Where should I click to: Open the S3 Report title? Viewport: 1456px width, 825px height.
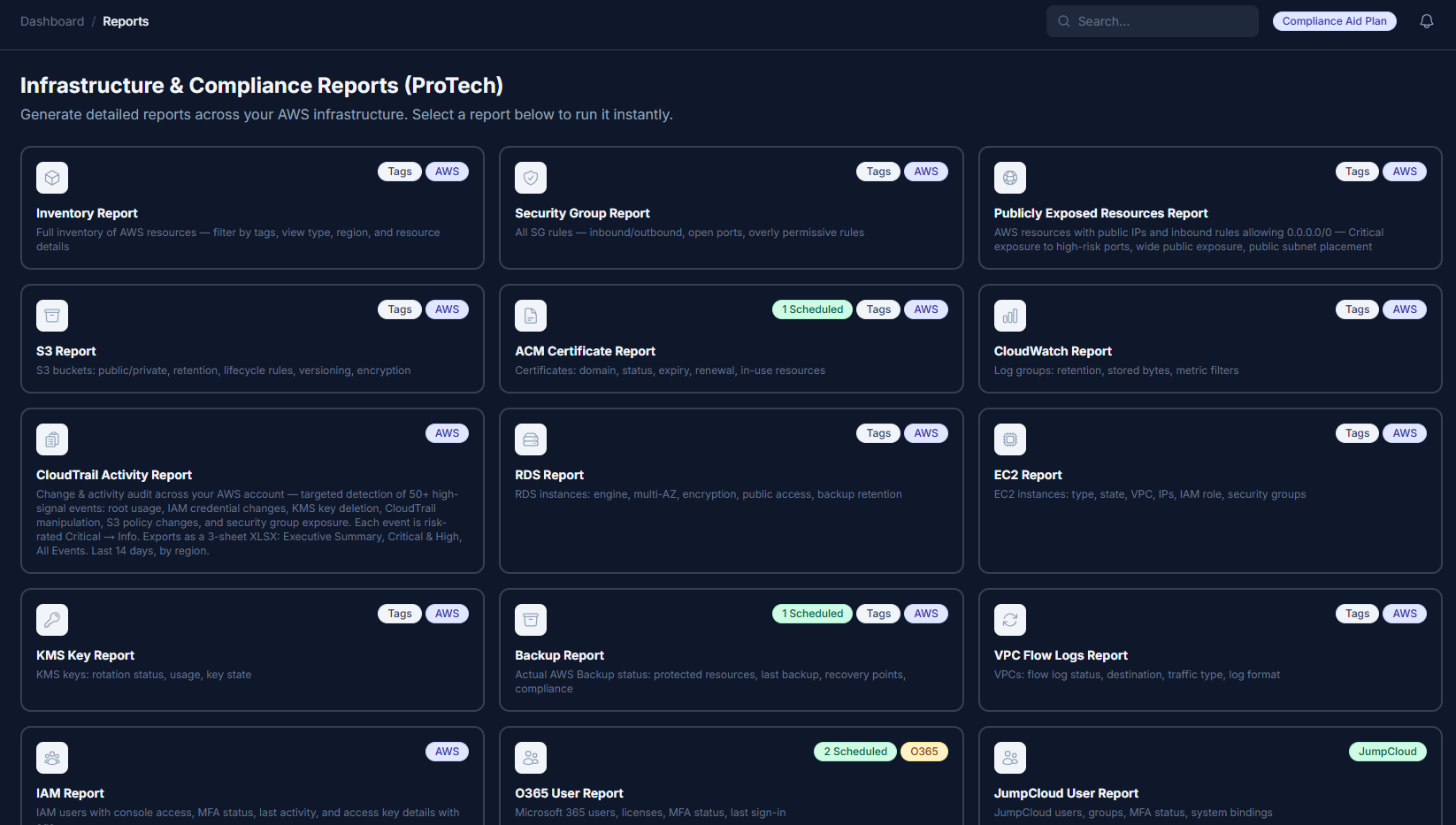click(65, 351)
